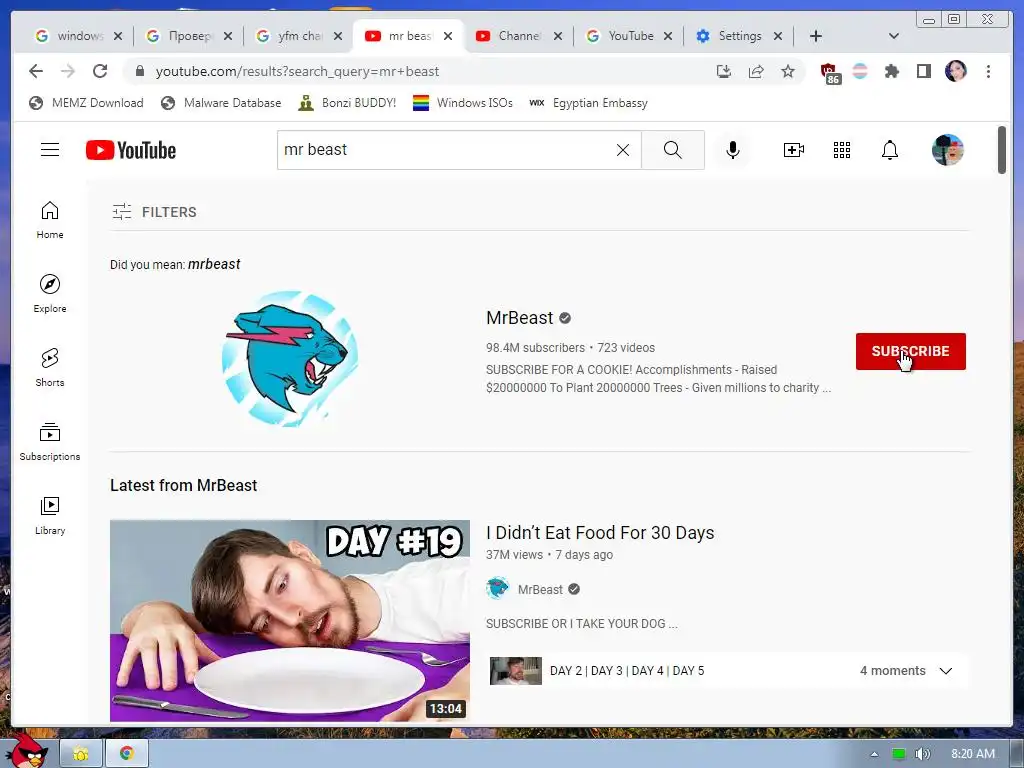
Task: Expand the 4 moments chevron
Action: 946,671
